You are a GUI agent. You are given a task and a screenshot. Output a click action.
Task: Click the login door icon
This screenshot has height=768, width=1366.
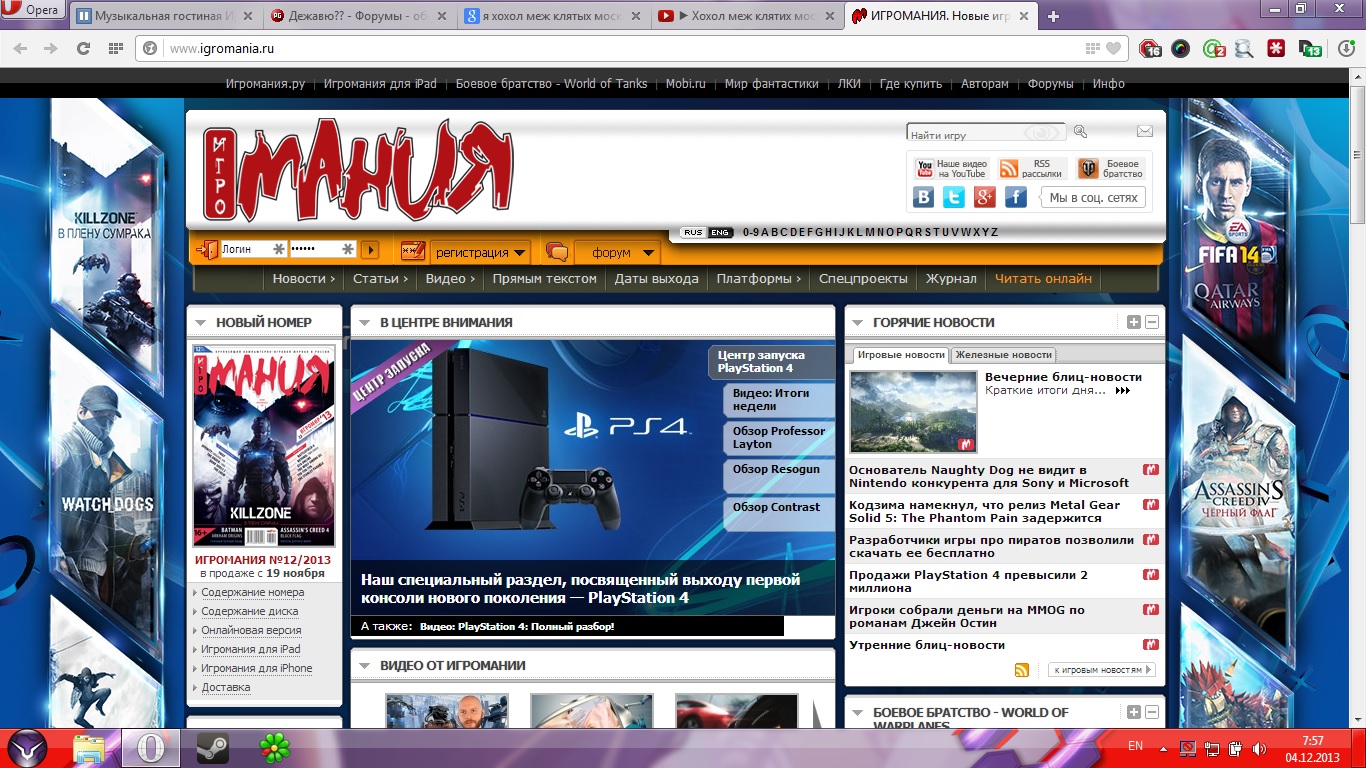[x=207, y=250]
